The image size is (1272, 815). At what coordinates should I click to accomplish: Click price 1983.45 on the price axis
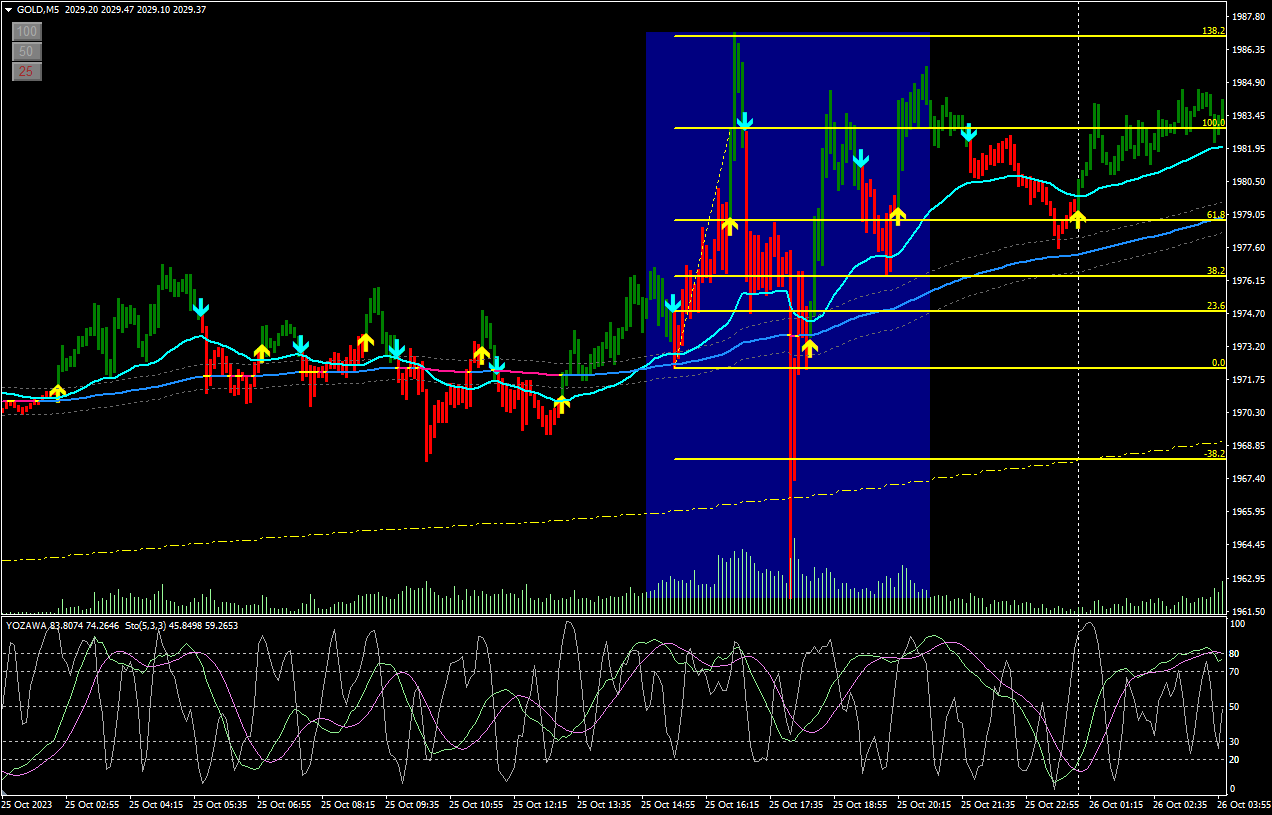1250,116
